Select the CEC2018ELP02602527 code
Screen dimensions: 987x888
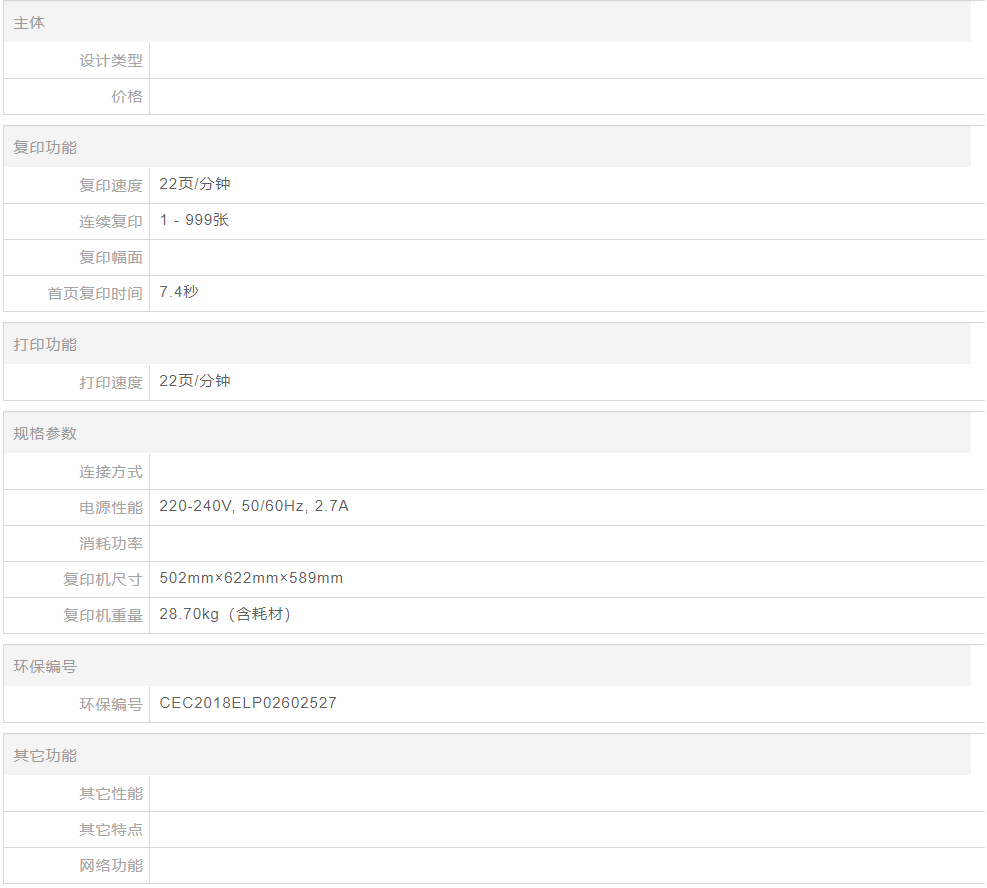click(x=248, y=704)
